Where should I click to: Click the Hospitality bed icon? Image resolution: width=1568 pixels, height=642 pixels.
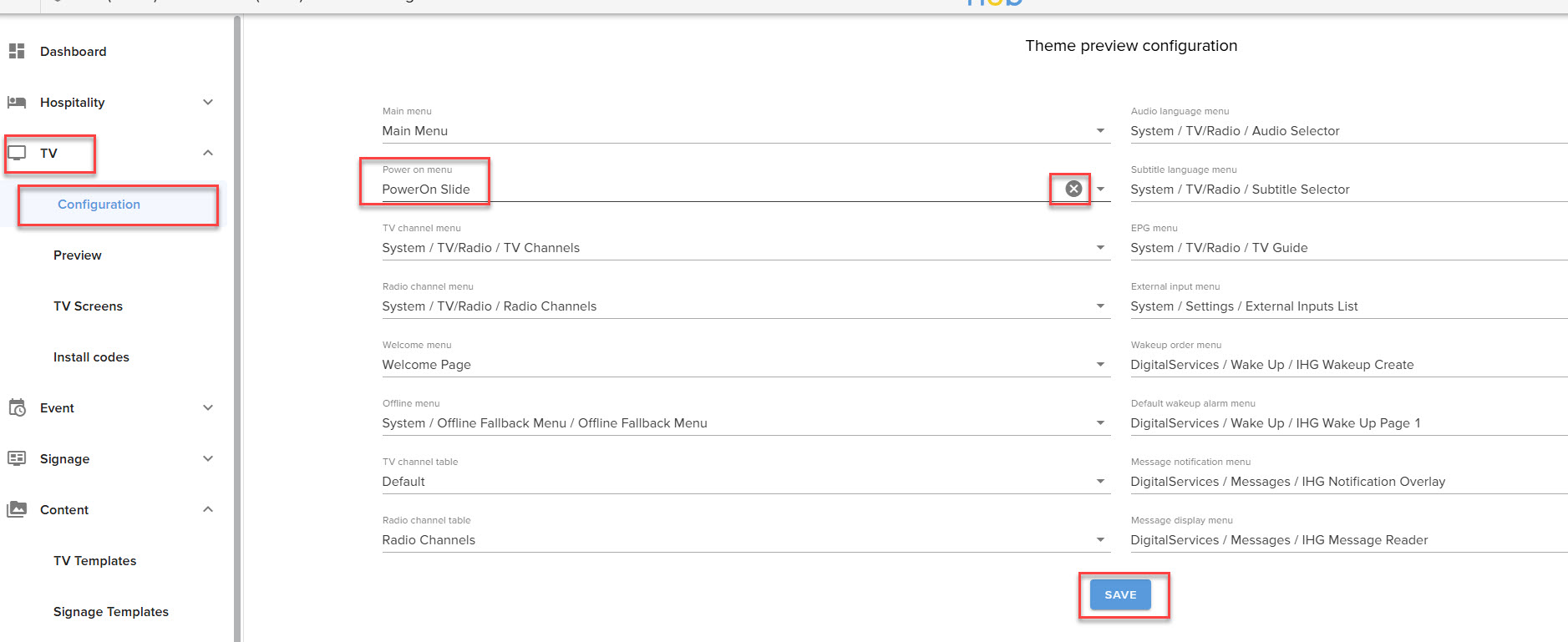[17, 102]
